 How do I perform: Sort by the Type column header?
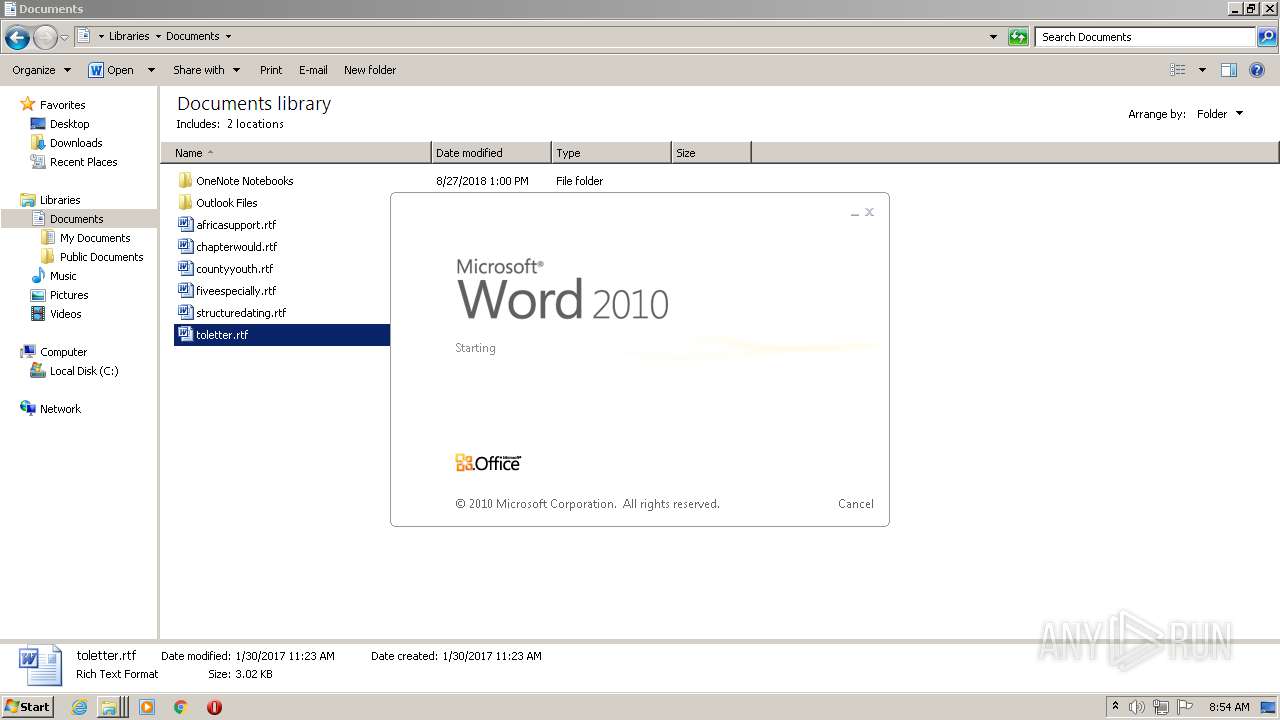[x=611, y=153]
